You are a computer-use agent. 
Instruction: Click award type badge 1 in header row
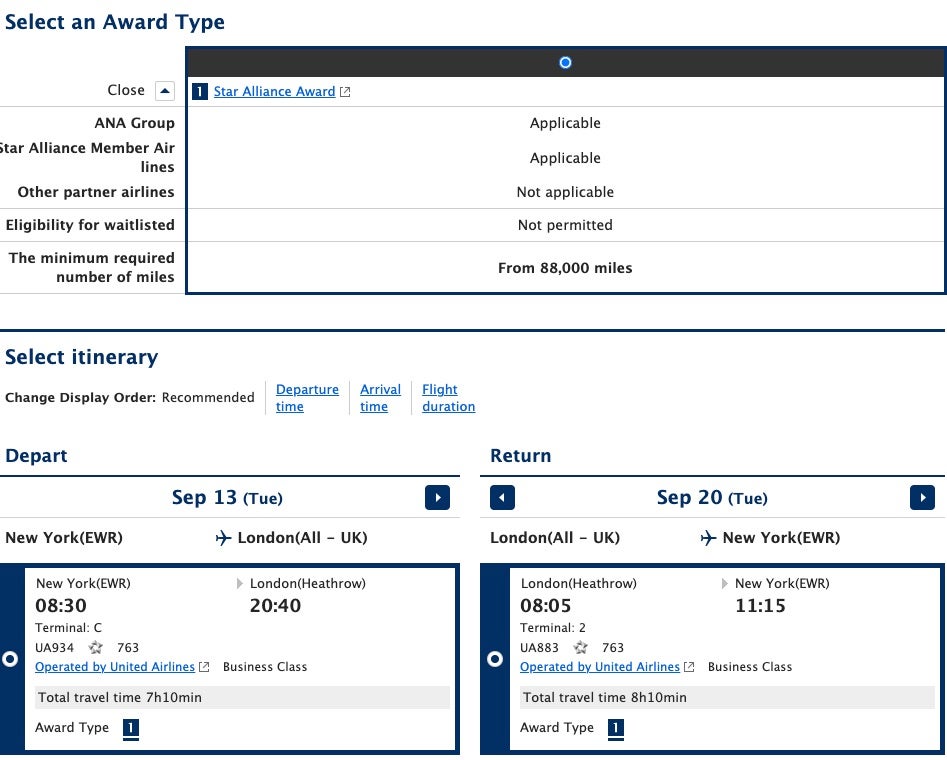tap(200, 91)
